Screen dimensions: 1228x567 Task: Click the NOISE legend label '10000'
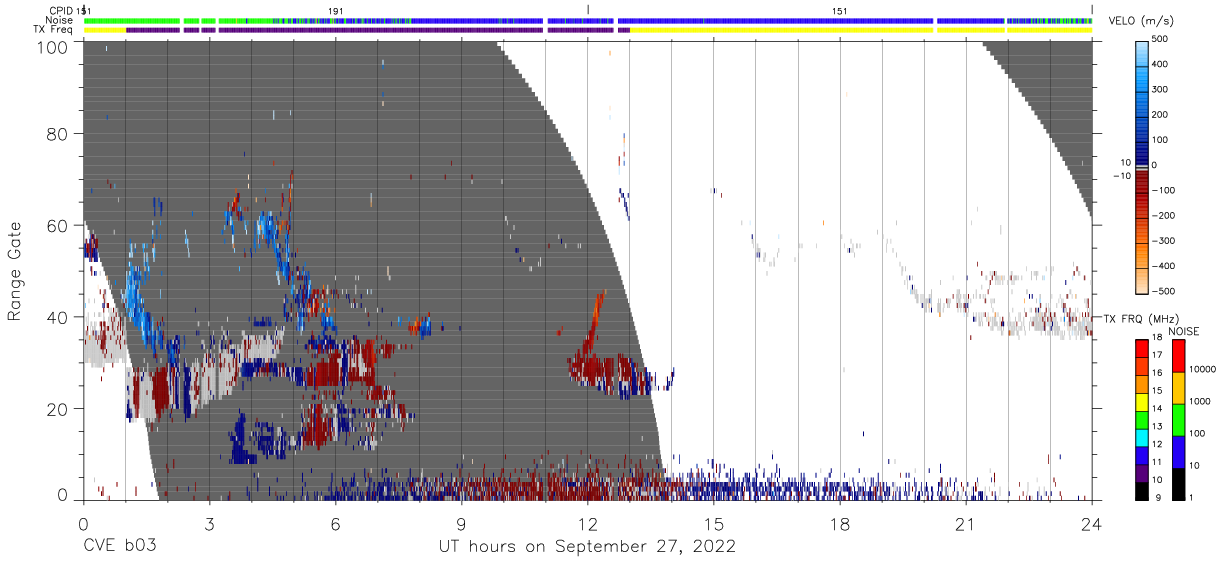[1203, 369]
